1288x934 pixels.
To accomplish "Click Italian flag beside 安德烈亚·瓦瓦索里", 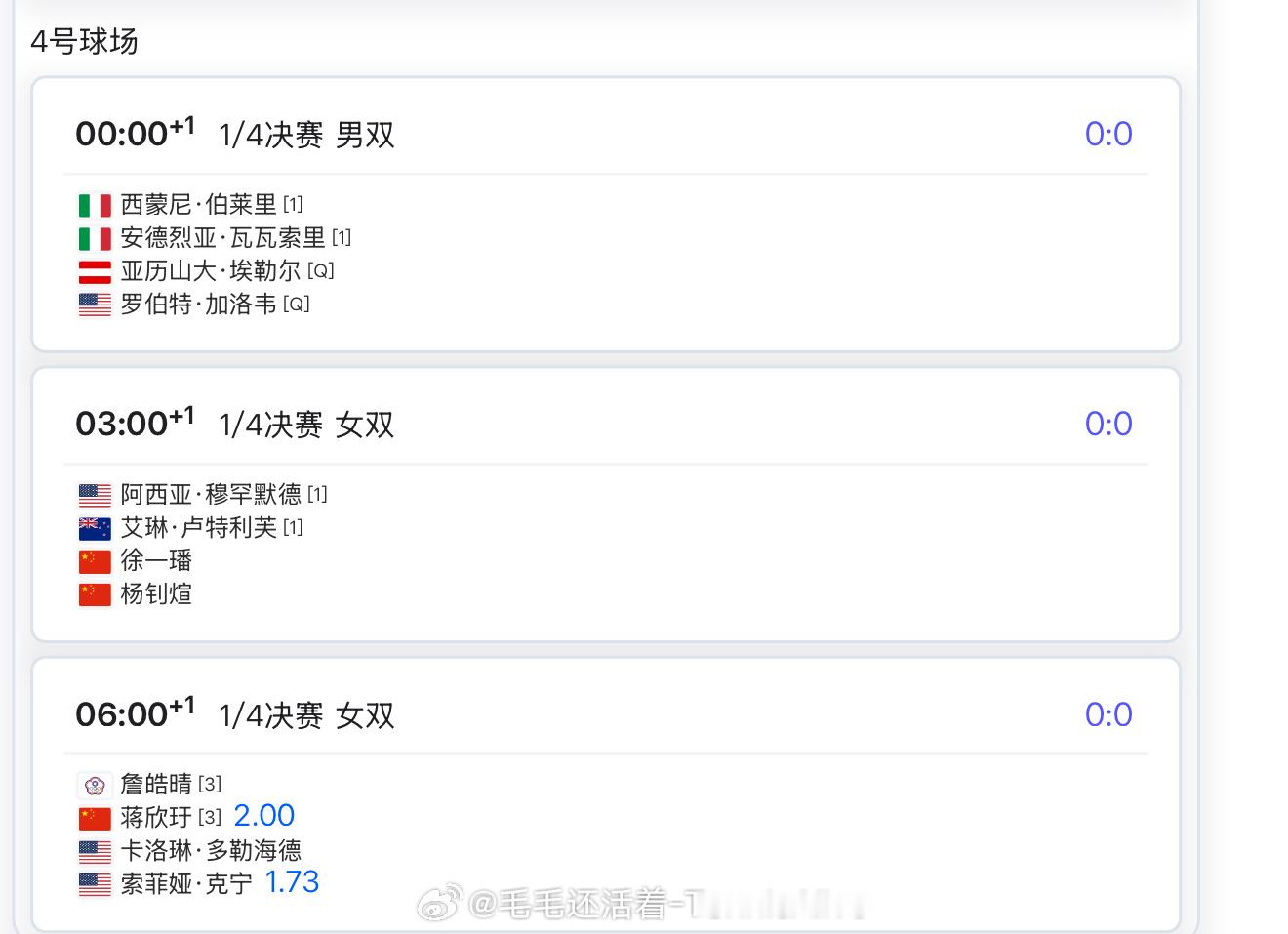I will tap(95, 238).
